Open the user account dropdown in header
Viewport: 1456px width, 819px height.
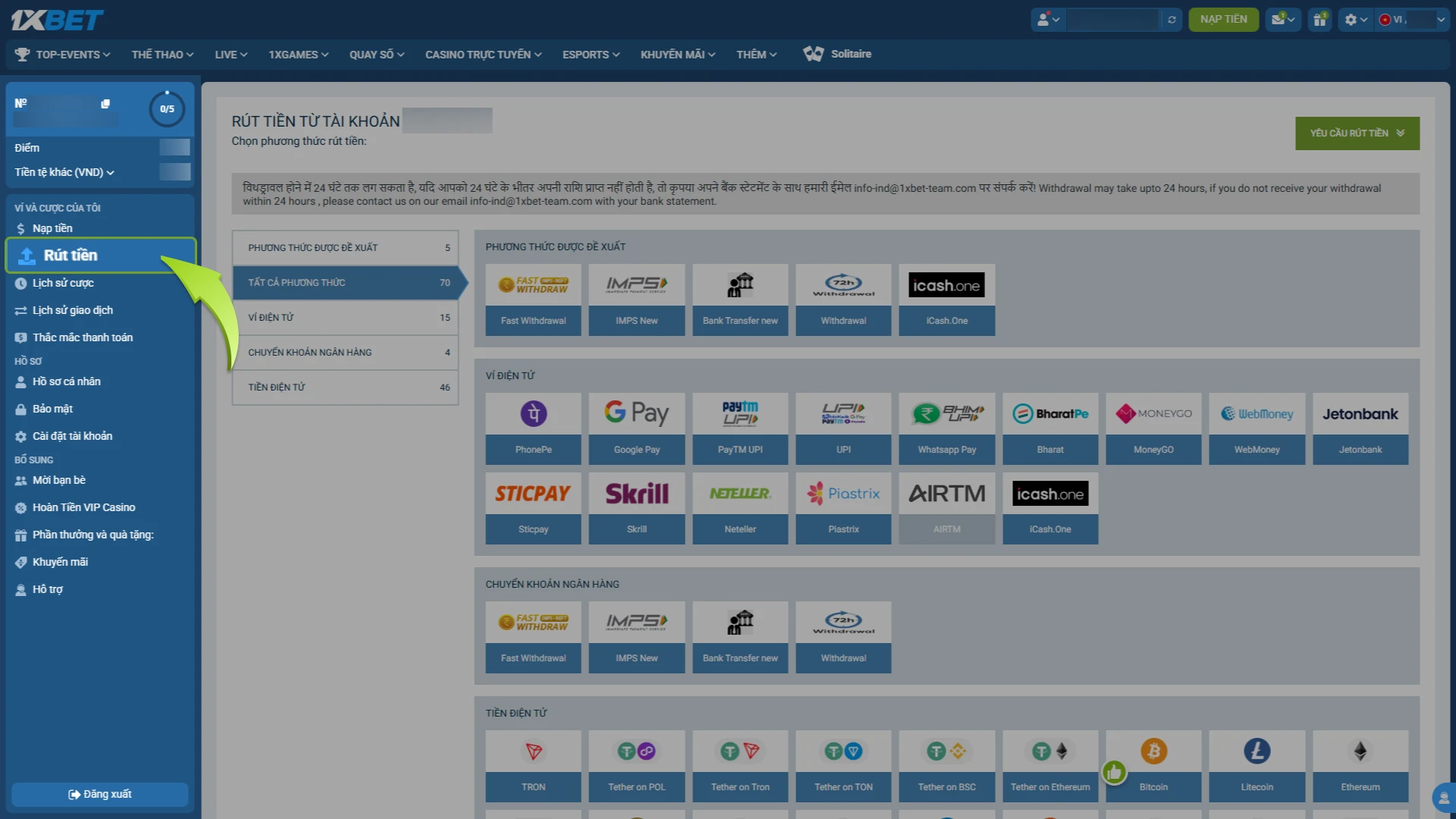pos(1048,20)
